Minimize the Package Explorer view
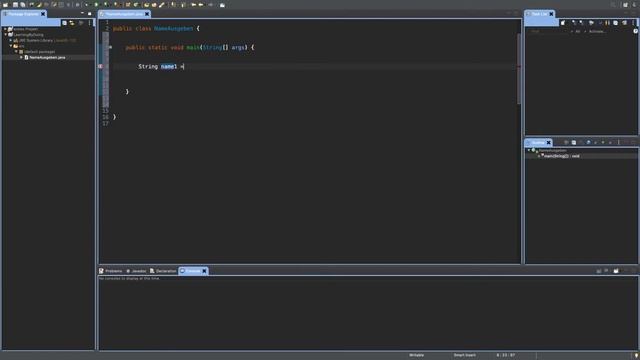Viewport: 640px width, 360px height. coord(82,13)
